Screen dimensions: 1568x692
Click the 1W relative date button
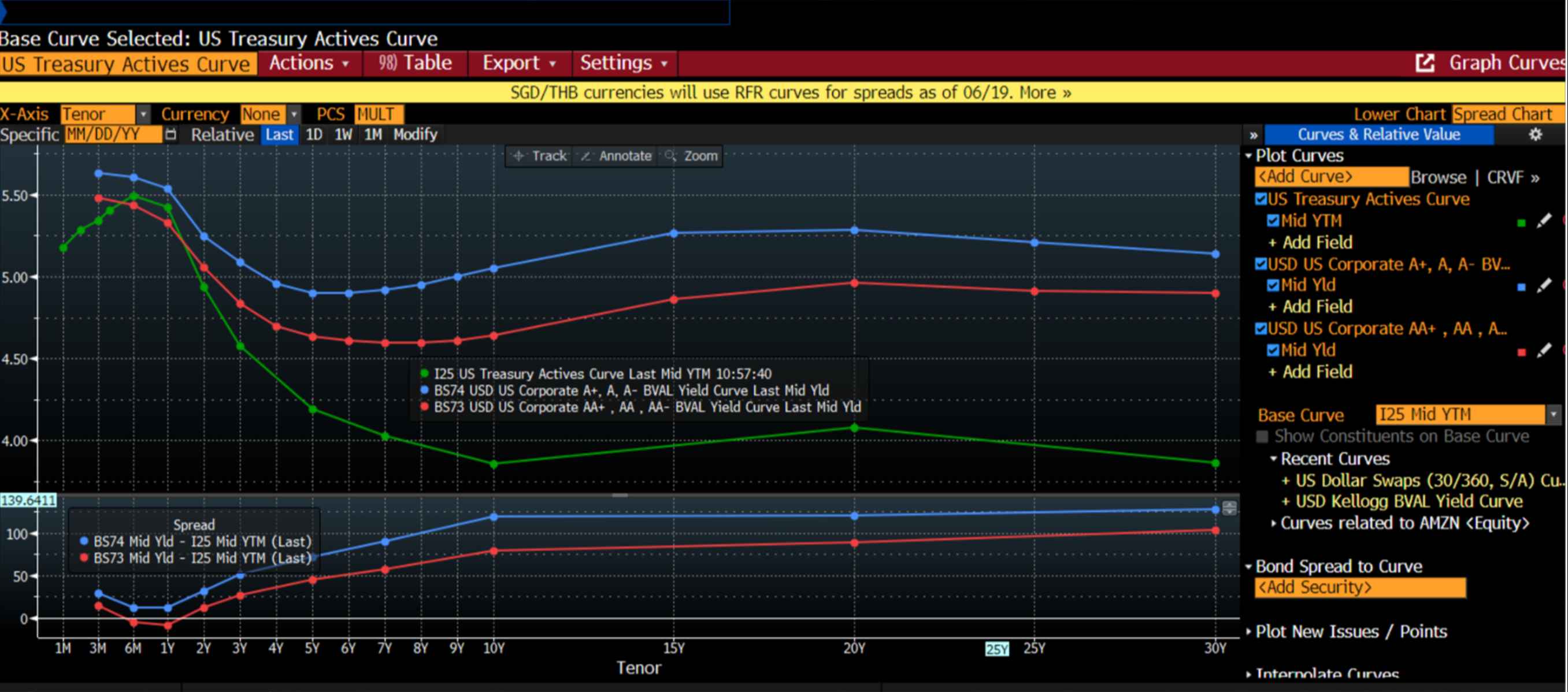[x=343, y=135]
